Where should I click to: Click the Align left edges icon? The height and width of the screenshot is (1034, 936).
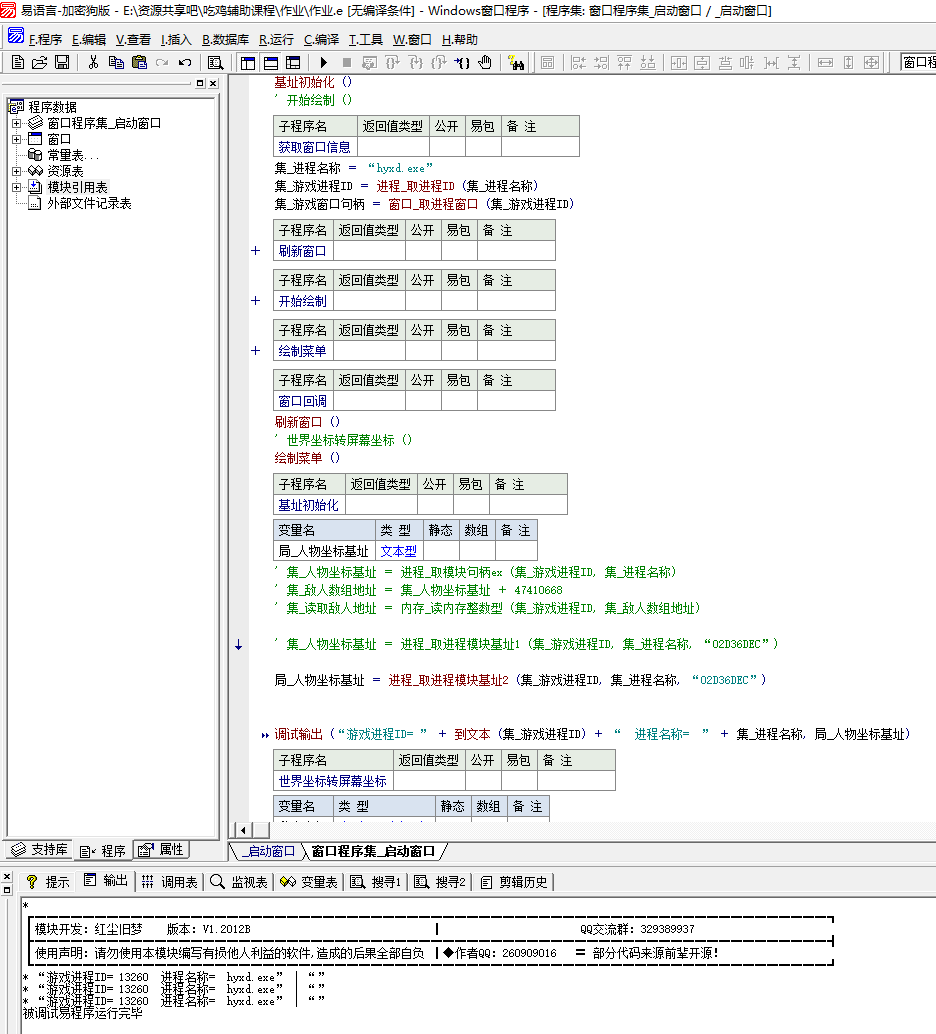pos(578,63)
